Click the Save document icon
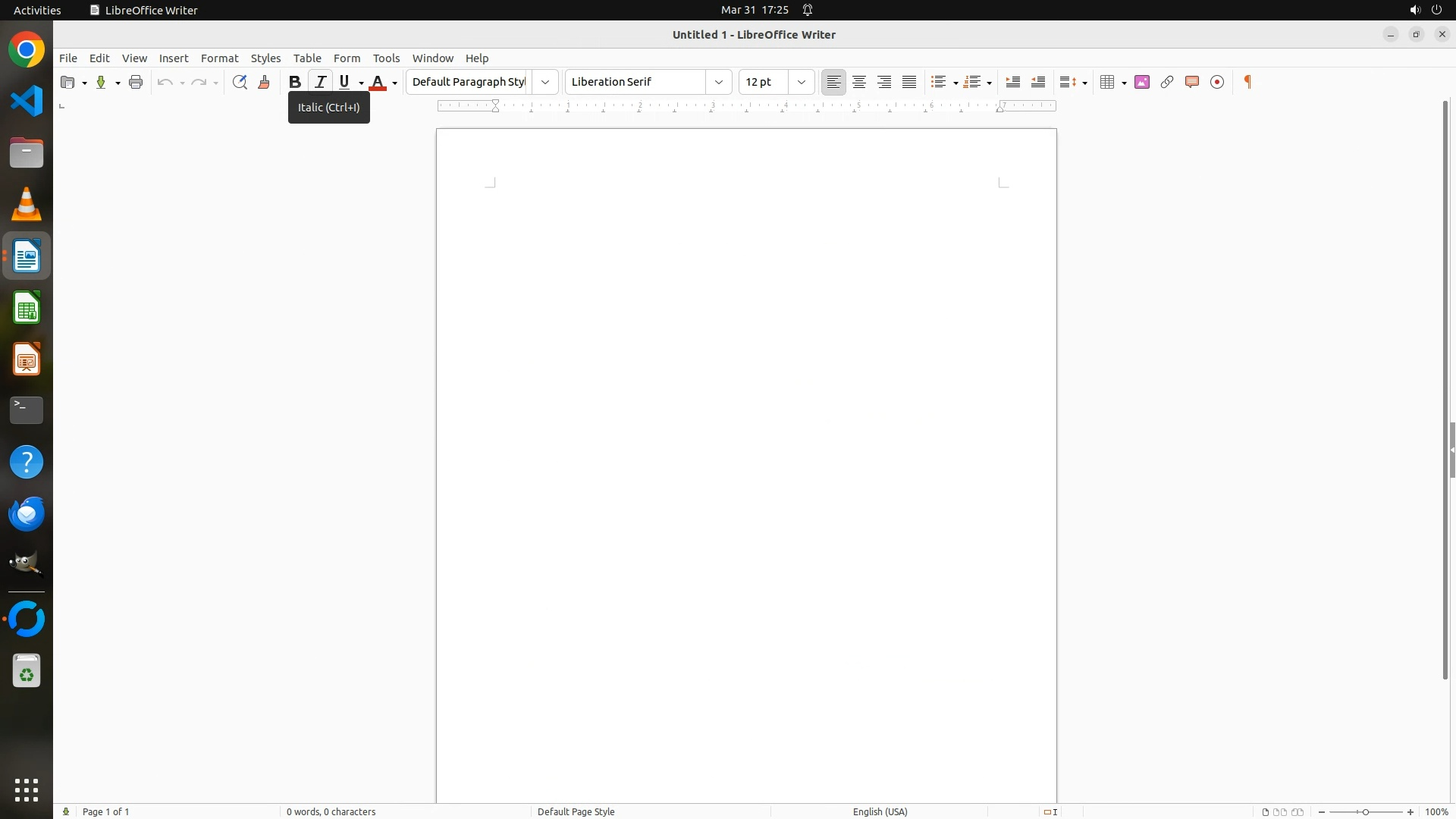The image size is (1456, 819). point(101,82)
